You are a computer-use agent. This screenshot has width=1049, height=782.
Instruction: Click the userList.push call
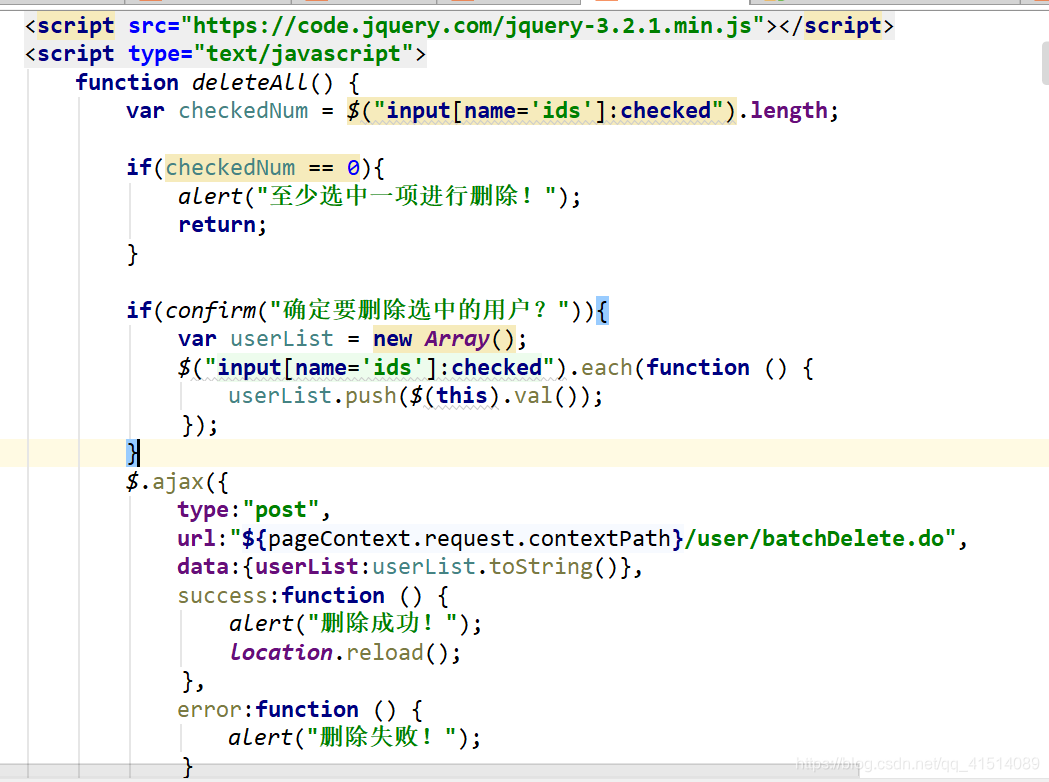pos(312,396)
